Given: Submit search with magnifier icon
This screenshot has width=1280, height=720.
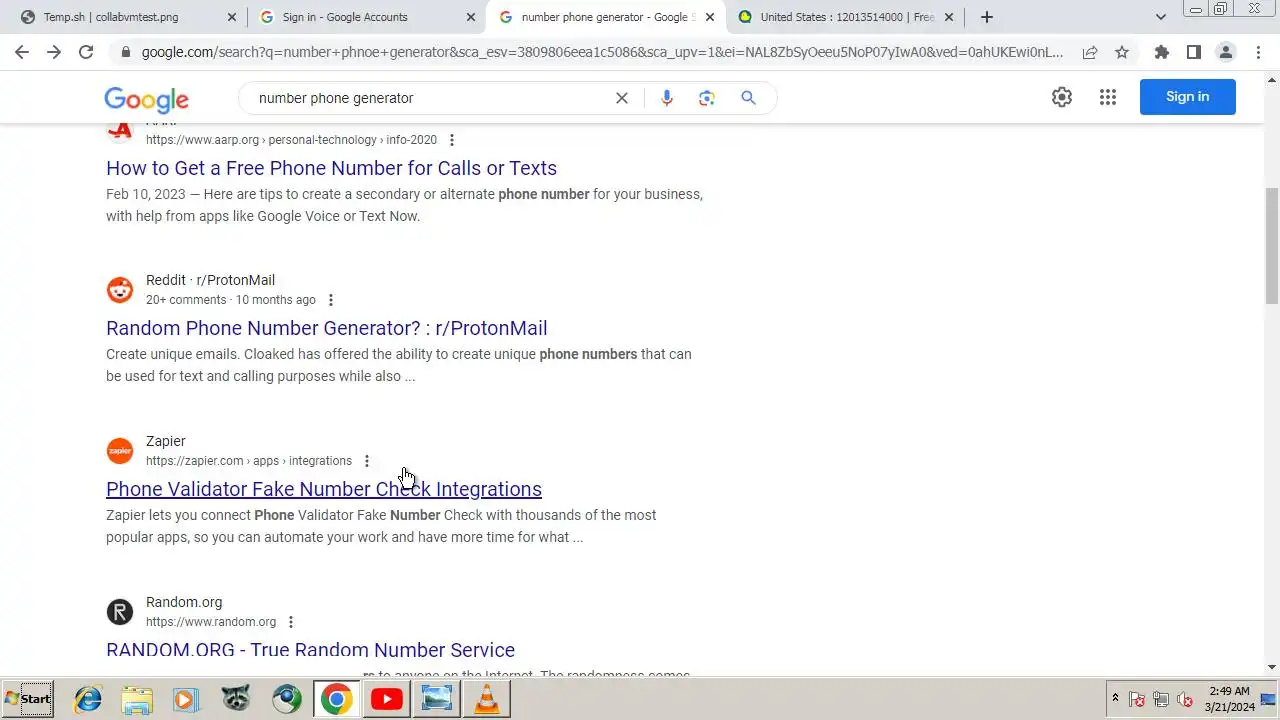Looking at the screenshot, I should (748, 98).
